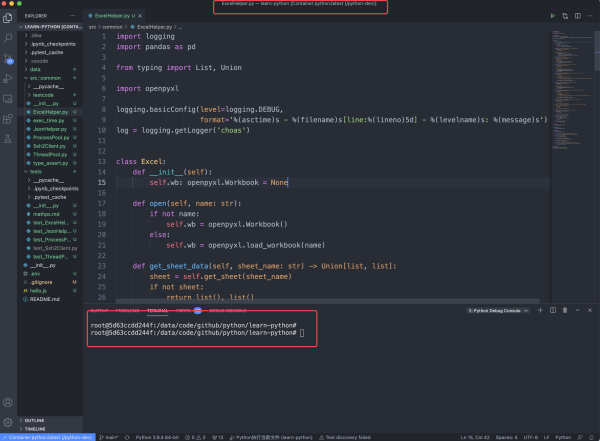Collapse the tests folder
Image resolution: width=600 pixels, height=441 pixels.
click(35, 171)
